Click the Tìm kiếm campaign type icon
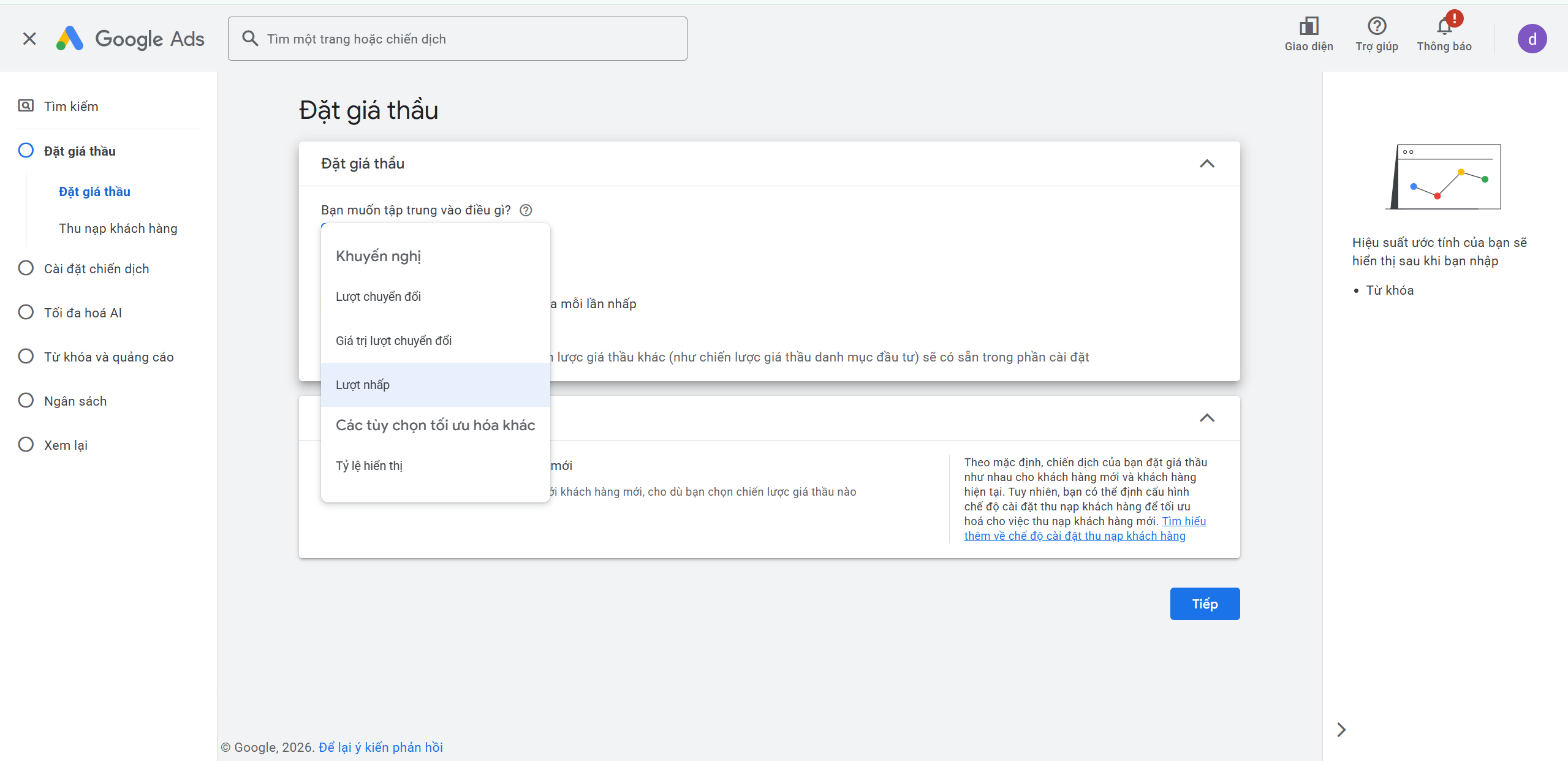This screenshot has width=1568, height=761. click(26, 105)
